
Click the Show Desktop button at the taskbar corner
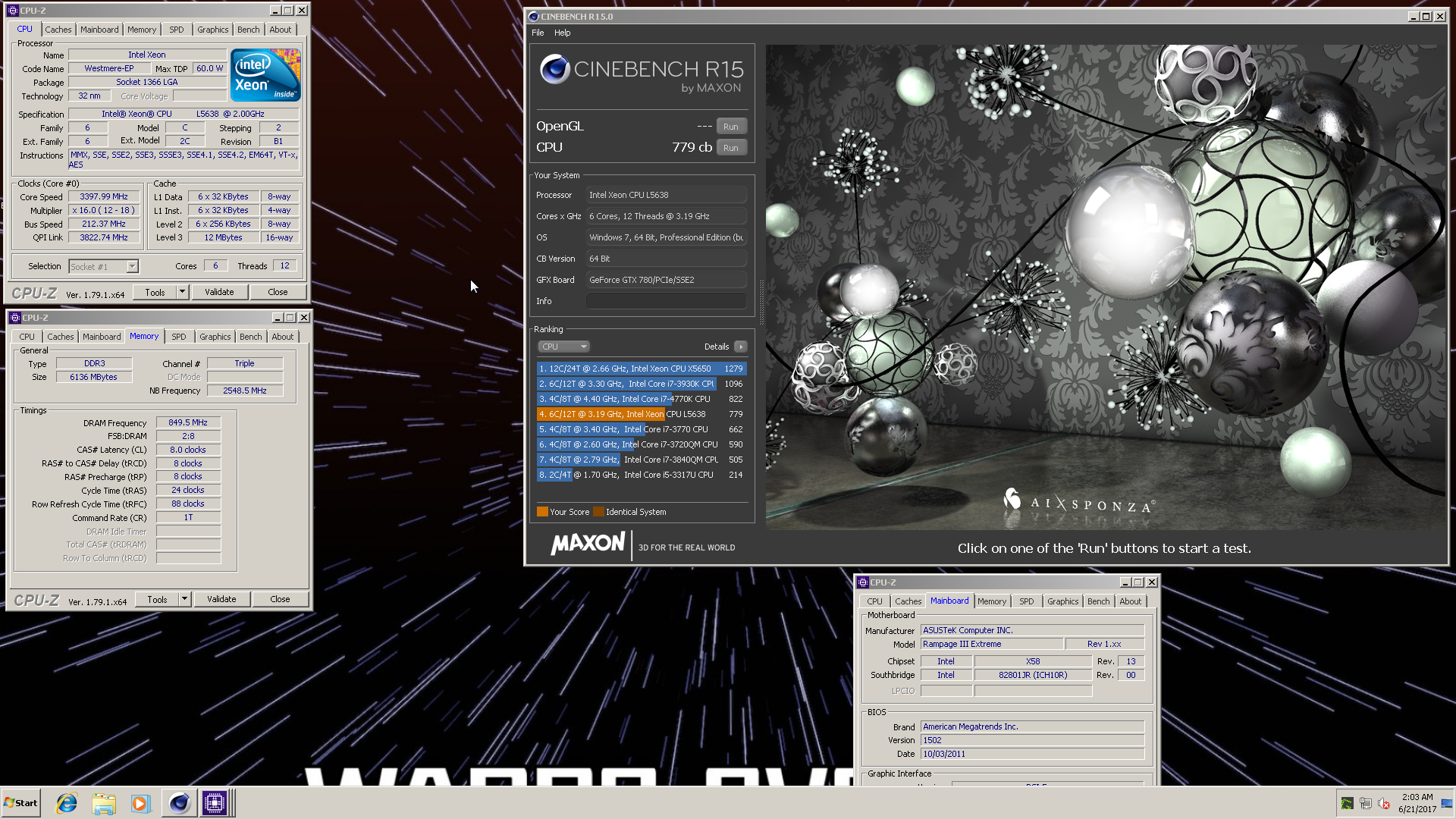(x=1447, y=803)
